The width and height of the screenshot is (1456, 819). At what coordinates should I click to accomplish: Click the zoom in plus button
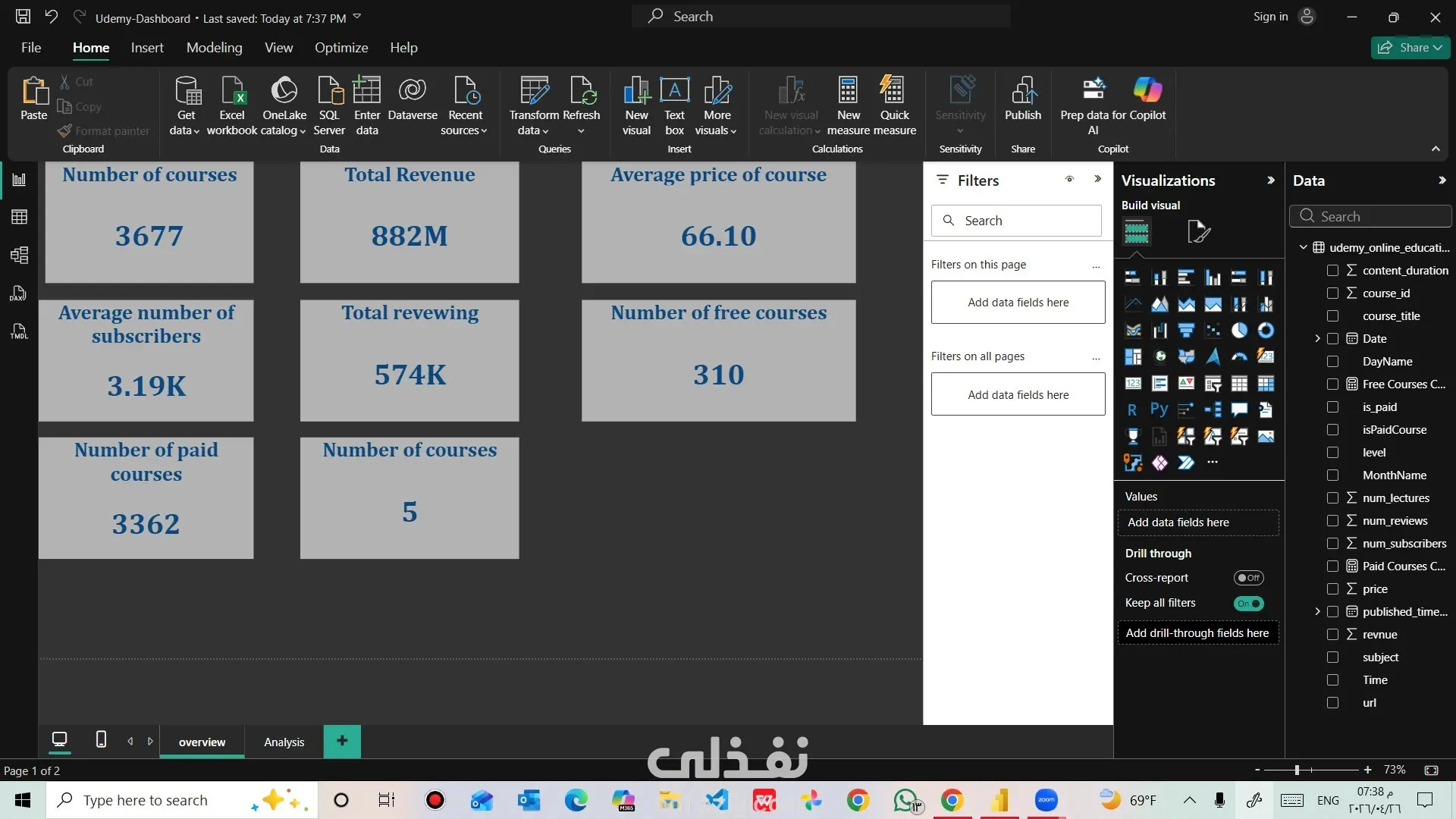click(1367, 770)
